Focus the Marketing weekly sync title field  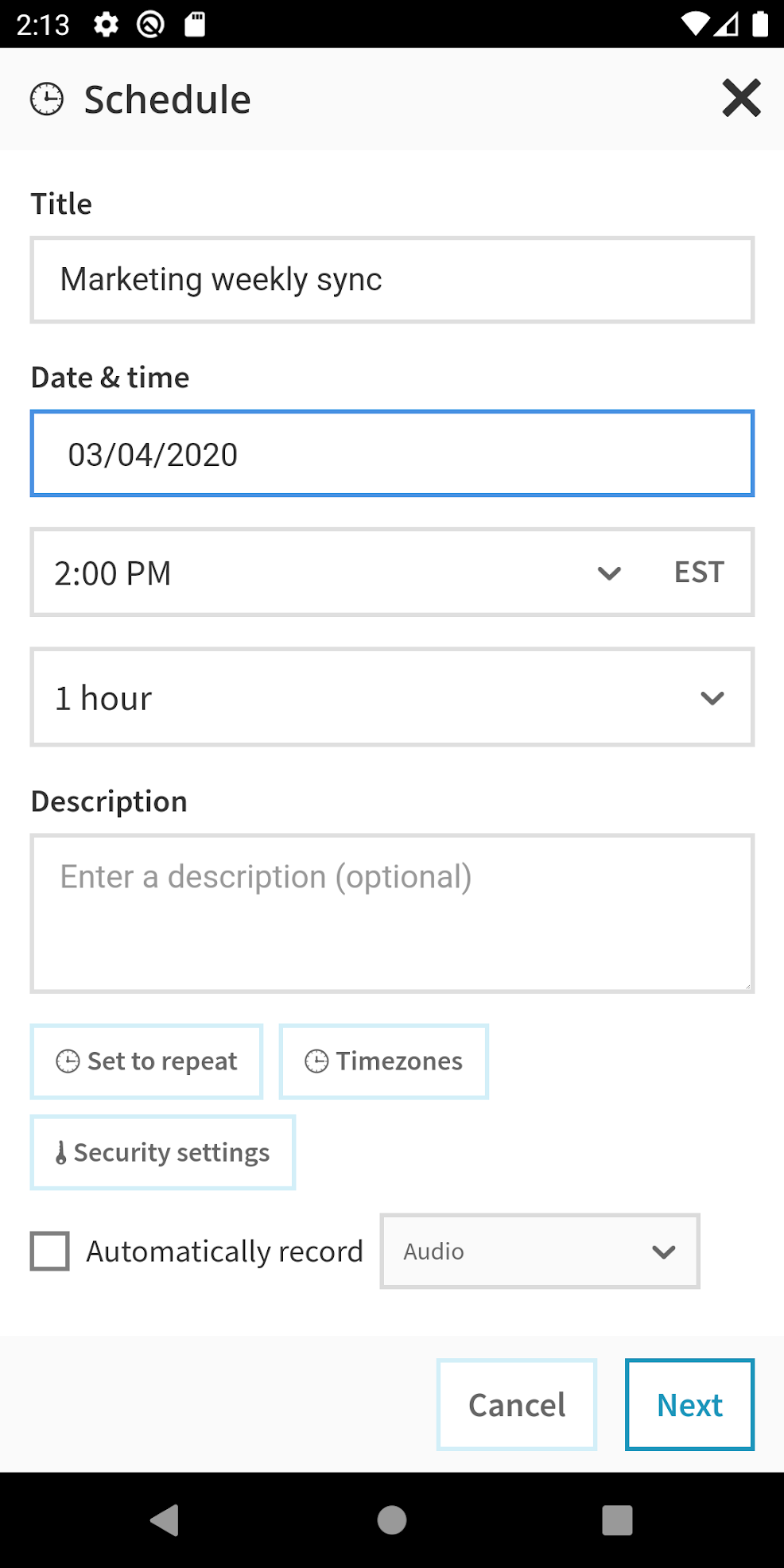coord(392,280)
